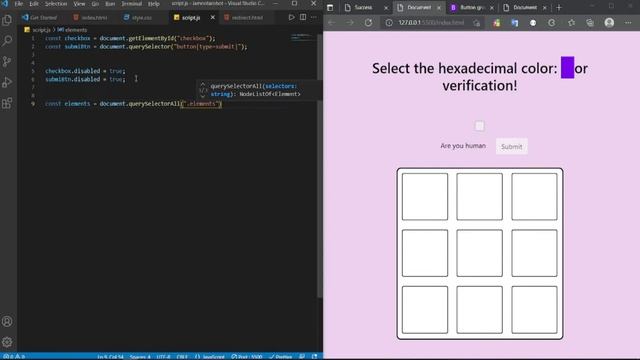Switch to the Get Started editor tab
Screen dimensions: 640x360
point(43,18)
